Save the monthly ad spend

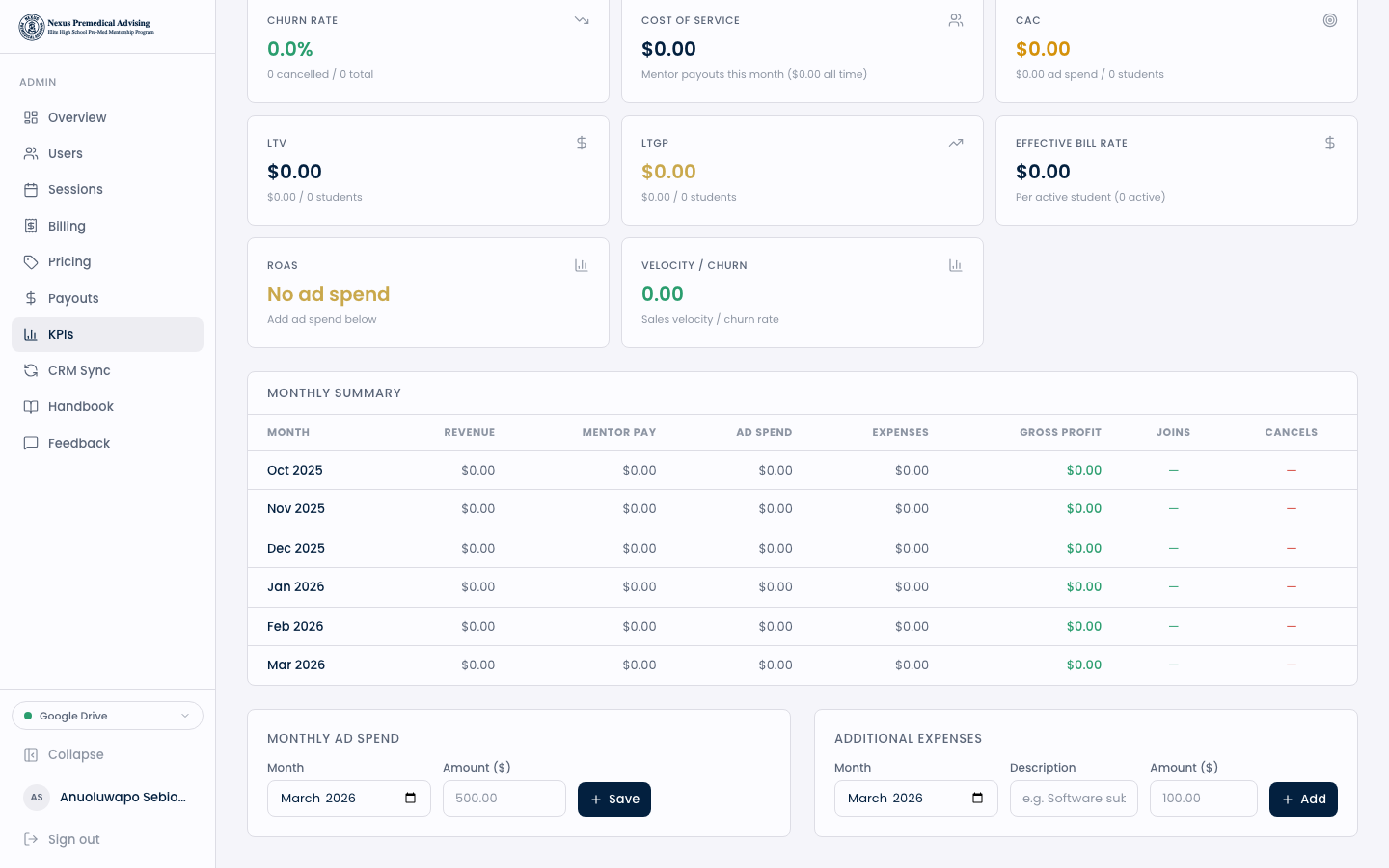(x=613, y=800)
